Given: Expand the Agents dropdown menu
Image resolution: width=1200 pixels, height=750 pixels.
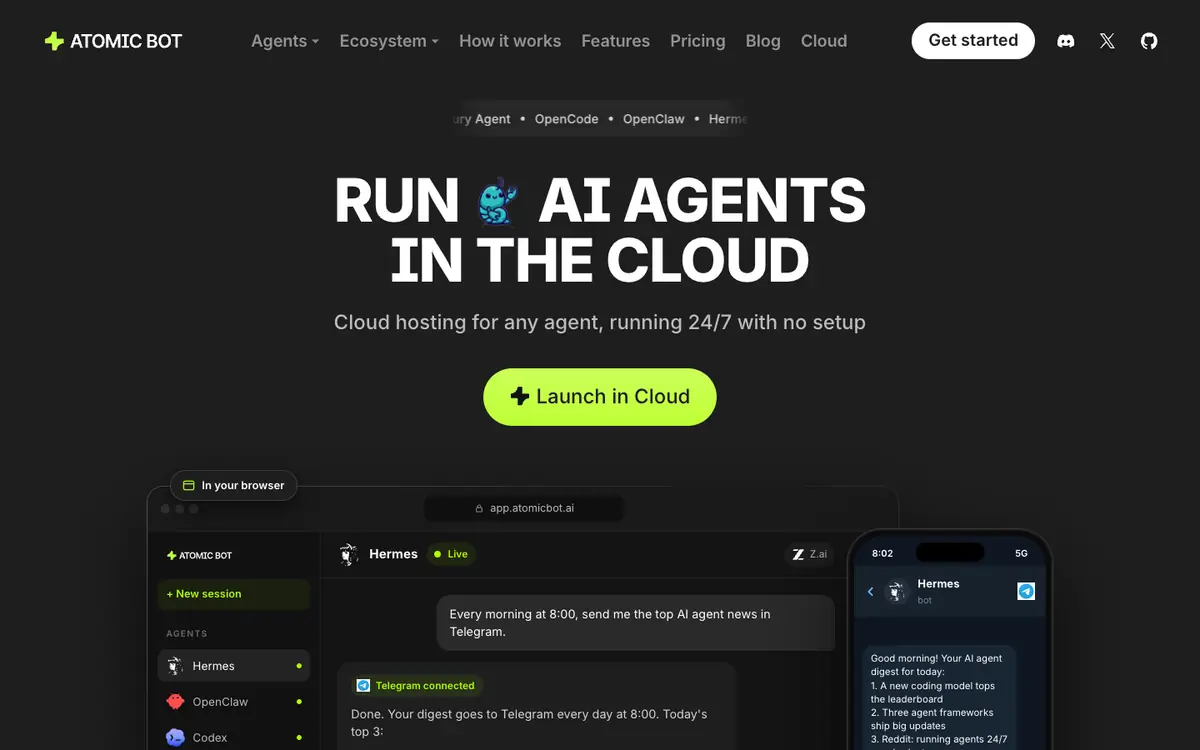Looking at the screenshot, I should [285, 41].
